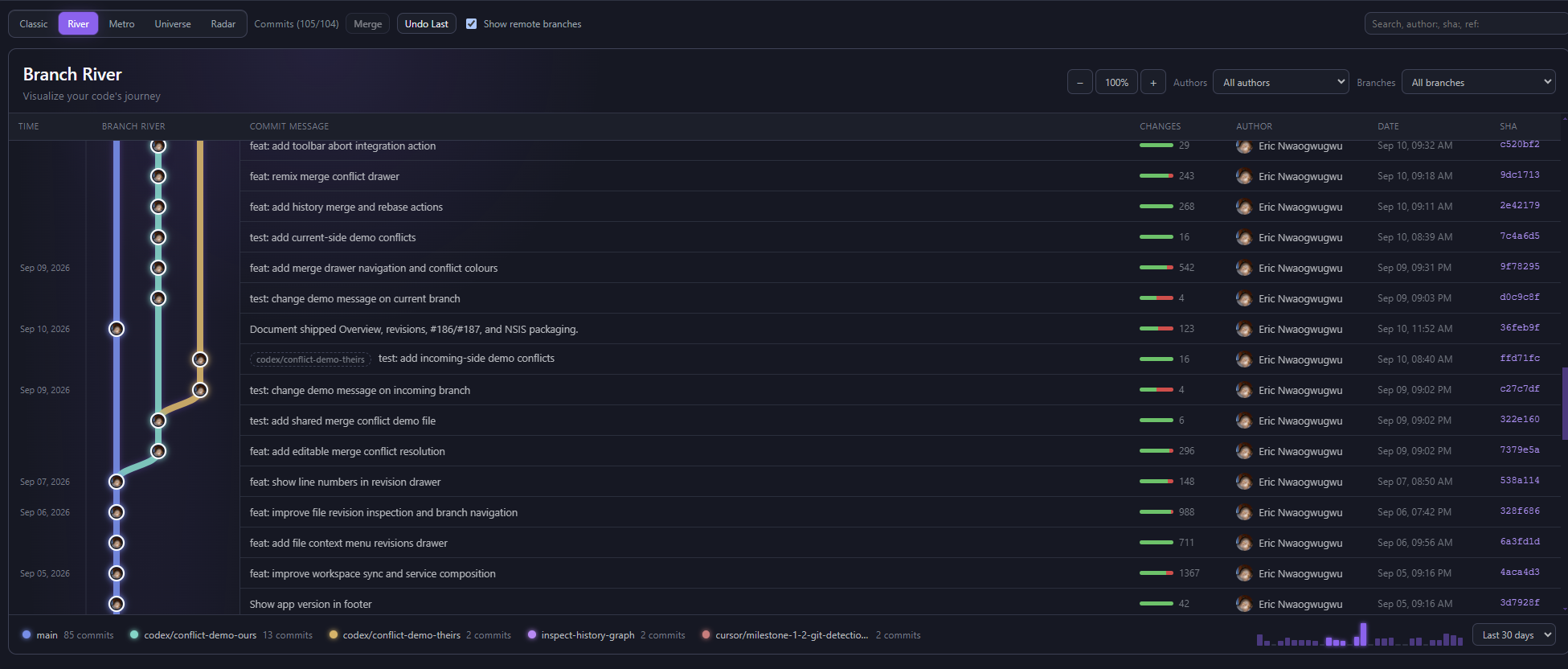The height and width of the screenshot is (669, 1568).
Task: Click commit node for 'feat: add editable merge conflict resolution'
Action: click(158, 451)
